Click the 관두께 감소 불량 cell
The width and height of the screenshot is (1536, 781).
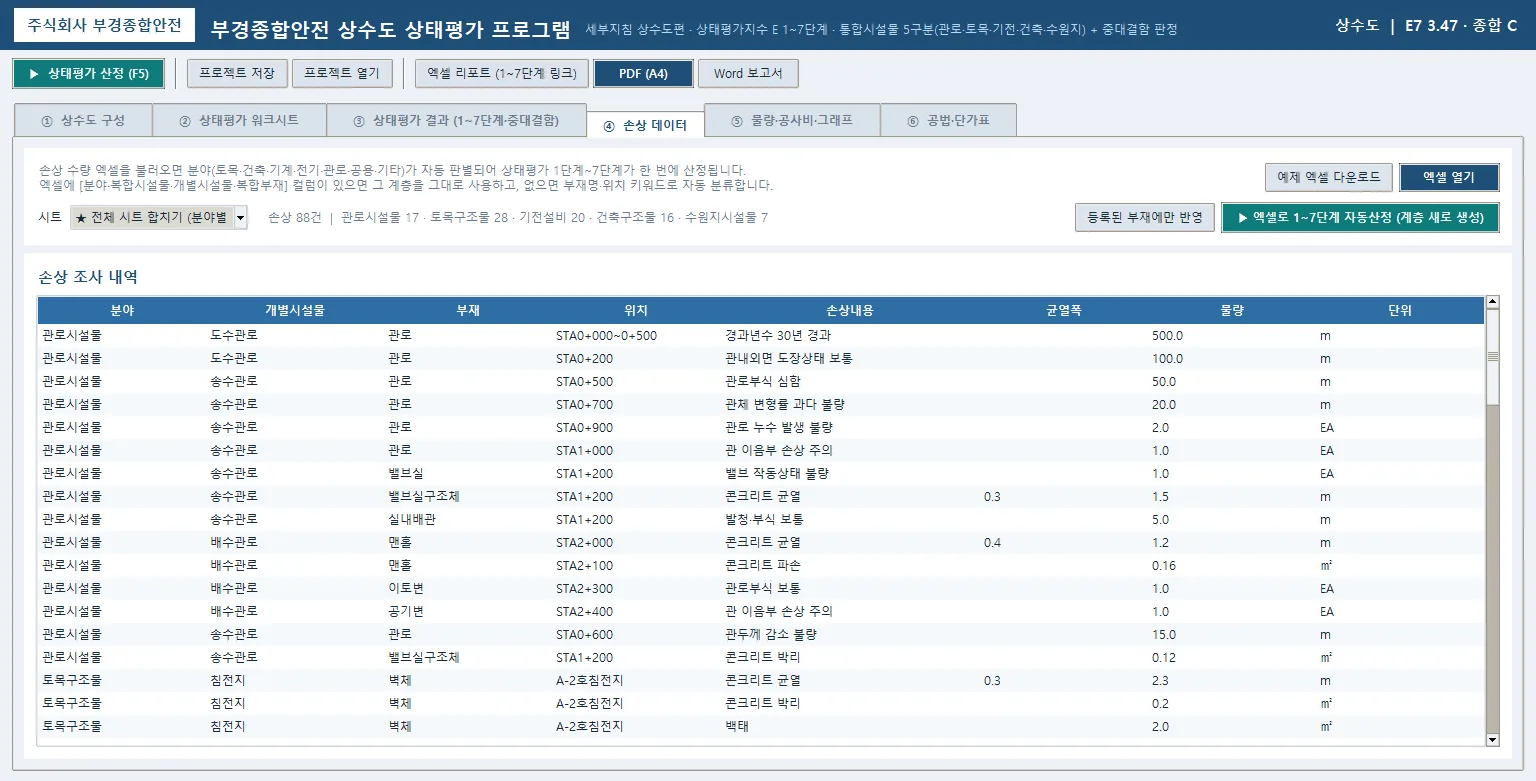771,634
